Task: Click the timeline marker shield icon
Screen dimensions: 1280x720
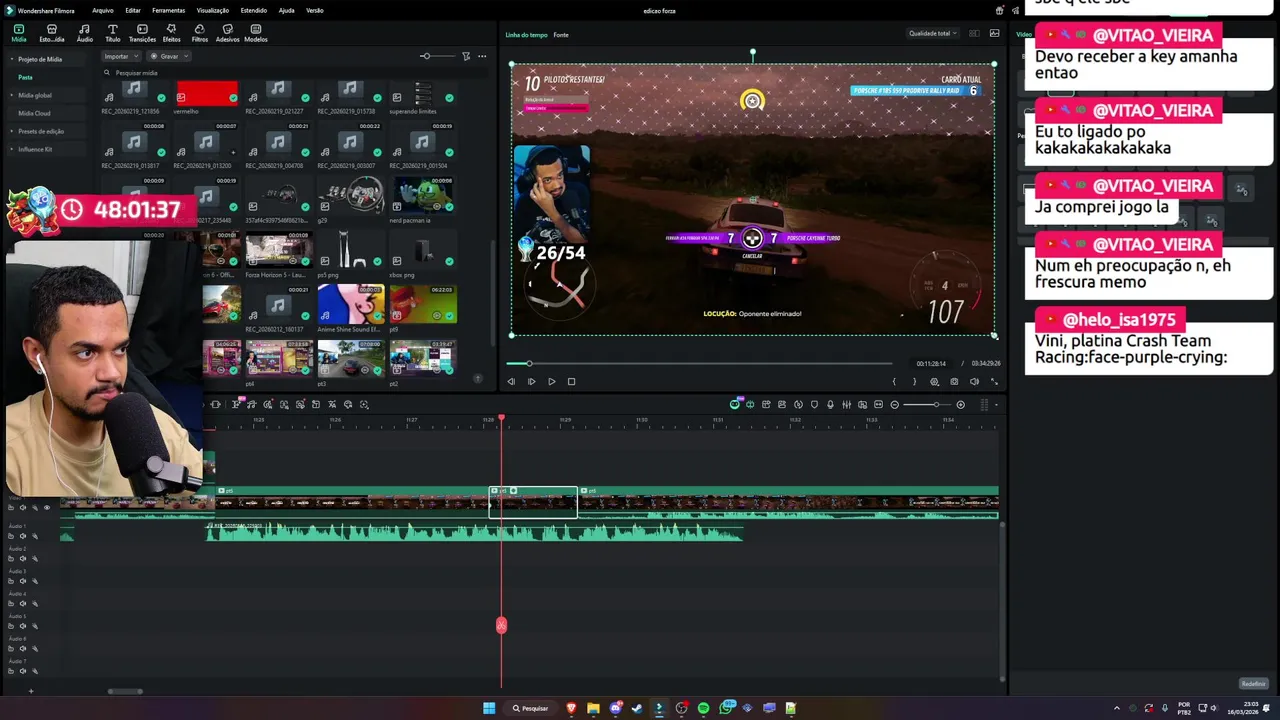Action: [814, 404]
